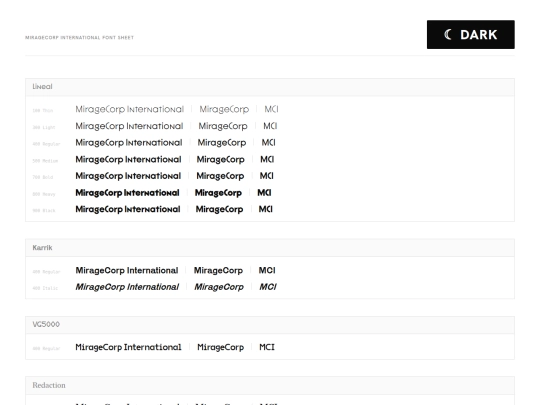
Task: Click the 'MirageCorp International Font Sheet' header text
Action: pos(79,38)
